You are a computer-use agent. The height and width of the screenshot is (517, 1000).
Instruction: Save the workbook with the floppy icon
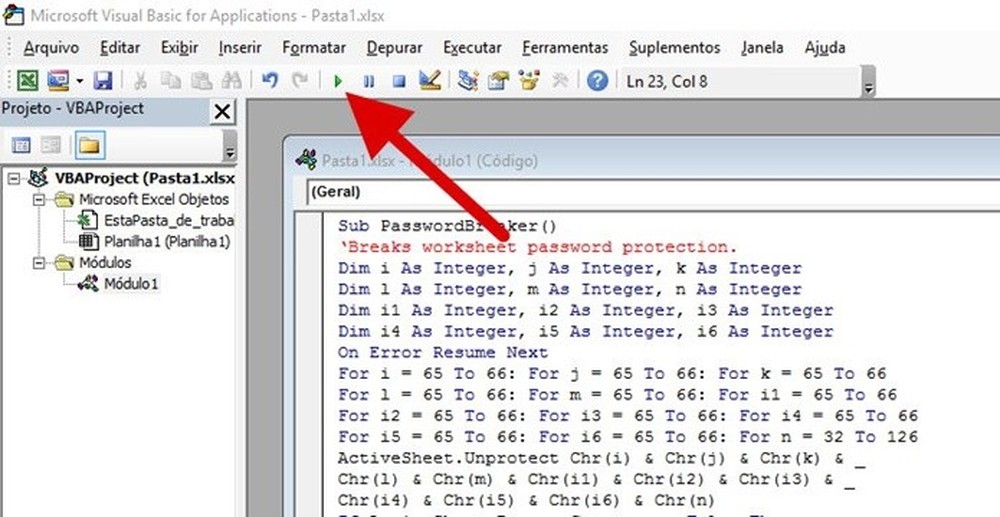coord(103,81)
